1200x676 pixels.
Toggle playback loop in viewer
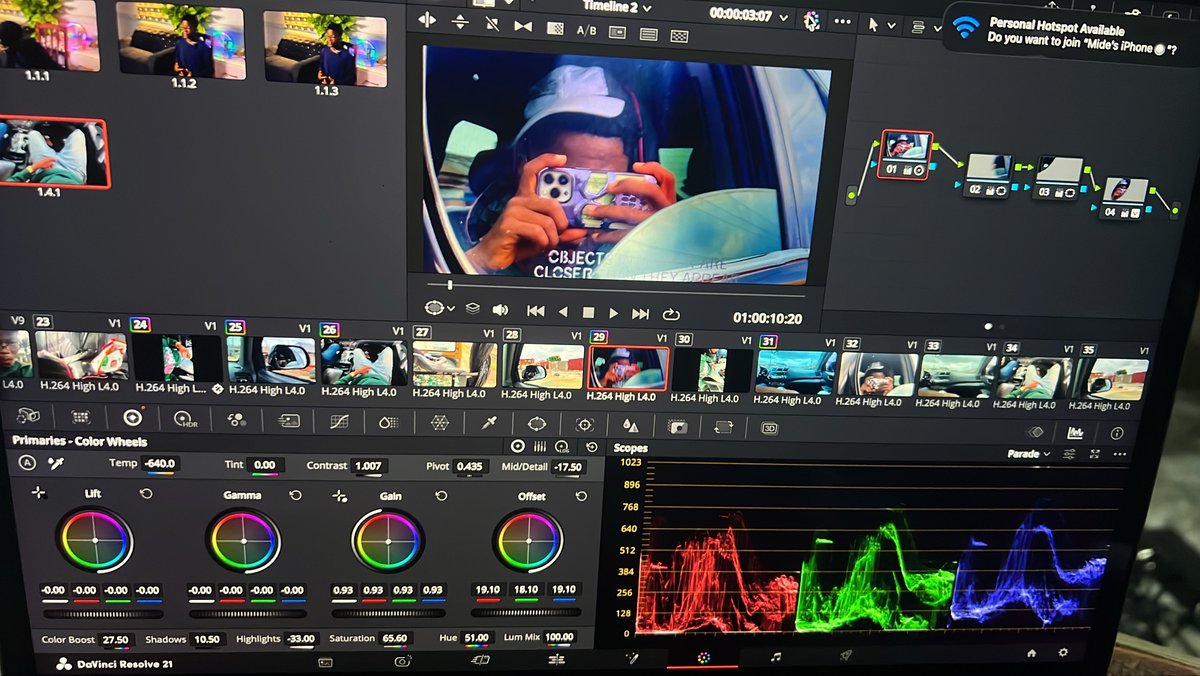[670, 313]
